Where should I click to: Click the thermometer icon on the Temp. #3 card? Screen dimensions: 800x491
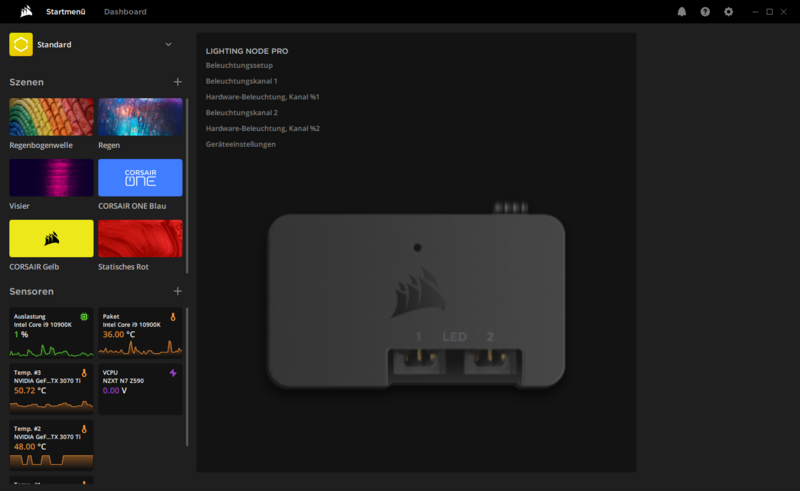(x=84, y=373)
